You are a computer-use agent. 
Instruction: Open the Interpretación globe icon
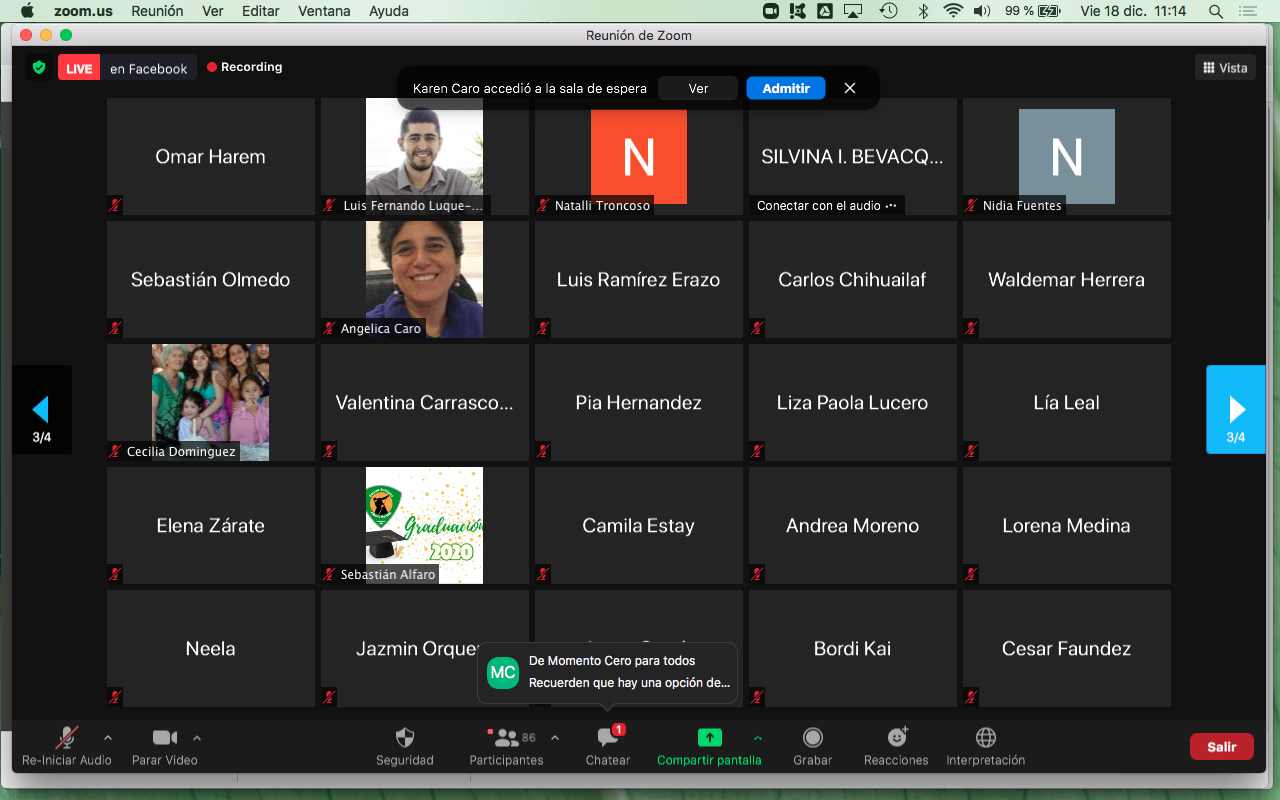[x=985, y=738]
